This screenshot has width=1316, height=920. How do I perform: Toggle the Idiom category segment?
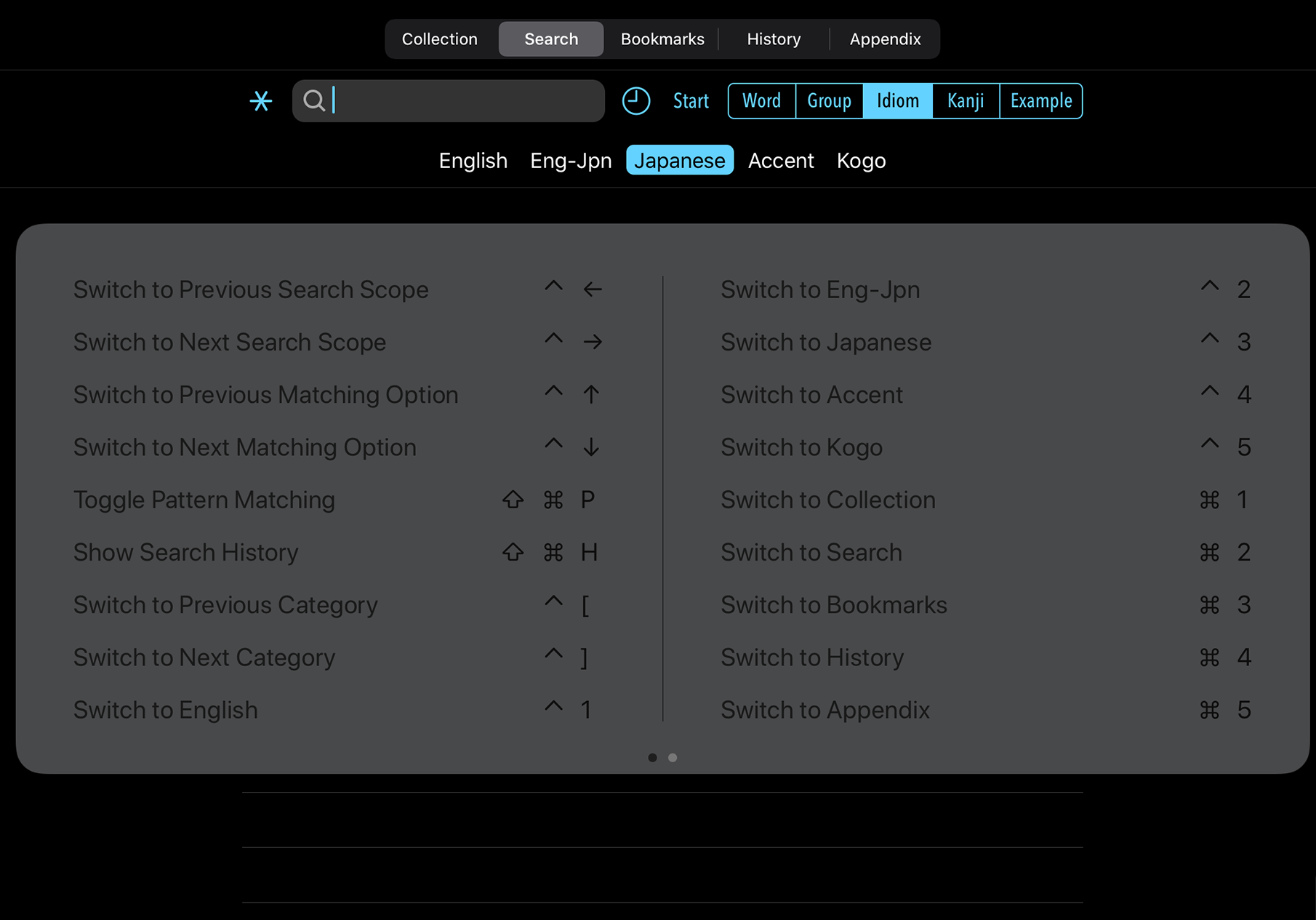897,100
